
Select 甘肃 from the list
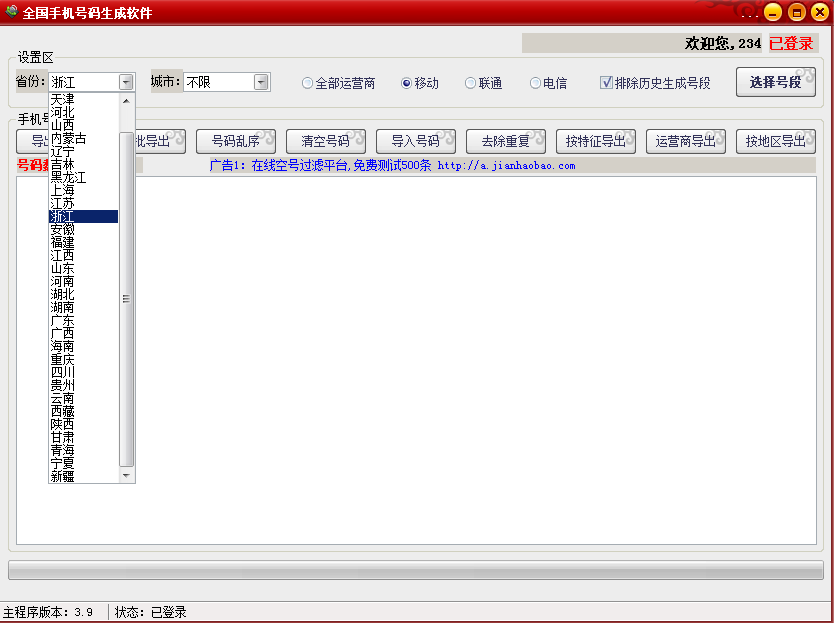[x=84, y=437]
